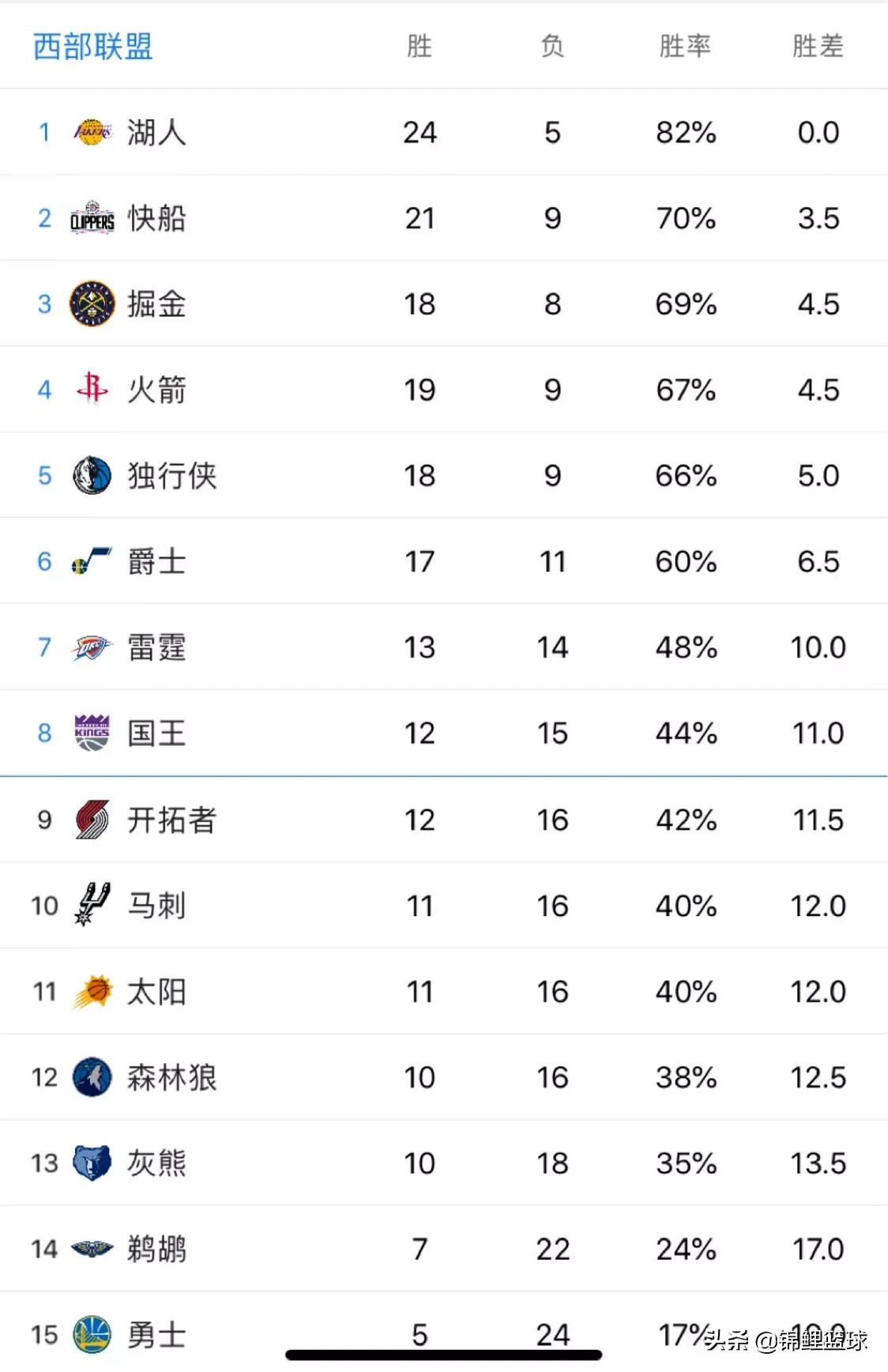This screenshot has height=1372, width=888.
Task: Open the 湖人 team name
Action: pos(156,132)
